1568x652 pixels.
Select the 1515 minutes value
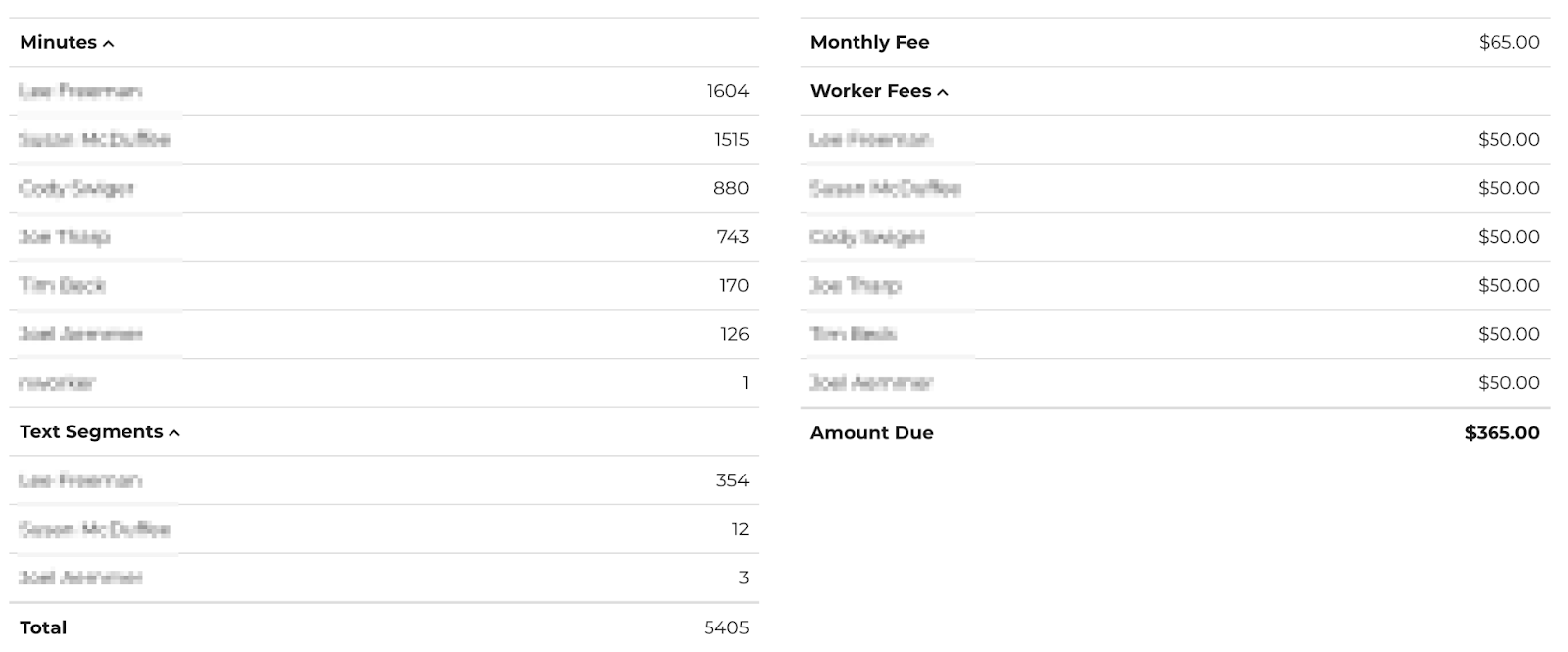[731, 140]
